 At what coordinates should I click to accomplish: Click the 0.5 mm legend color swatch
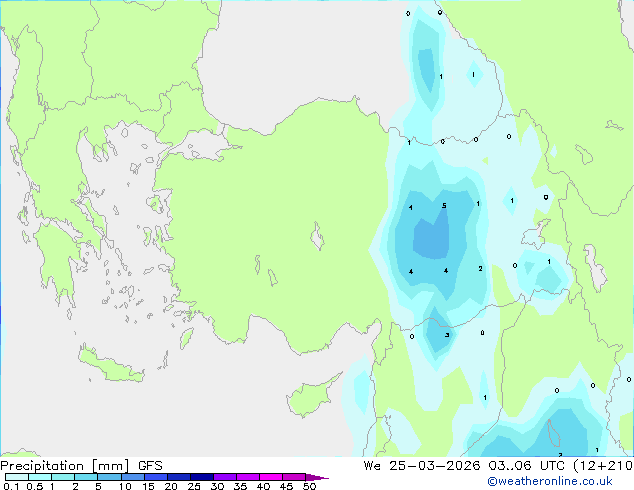40,477
